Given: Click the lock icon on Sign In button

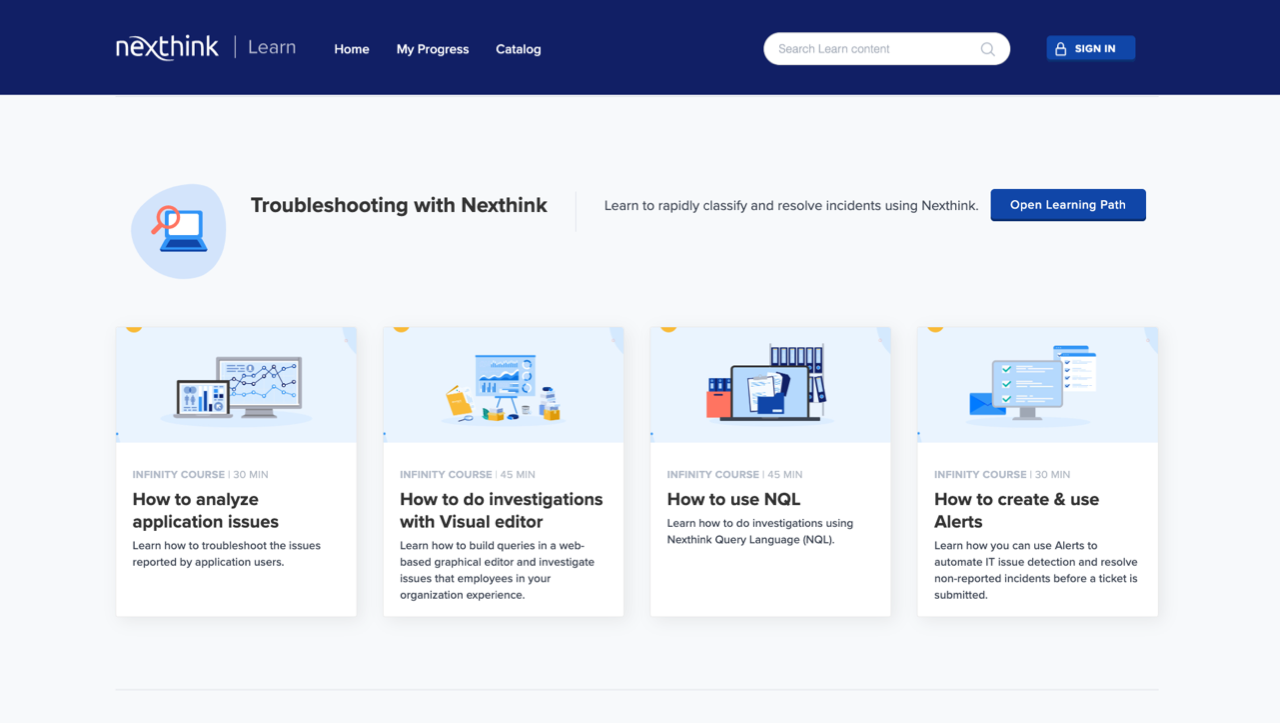Looking at the screenshot, I should [1060, 47].
